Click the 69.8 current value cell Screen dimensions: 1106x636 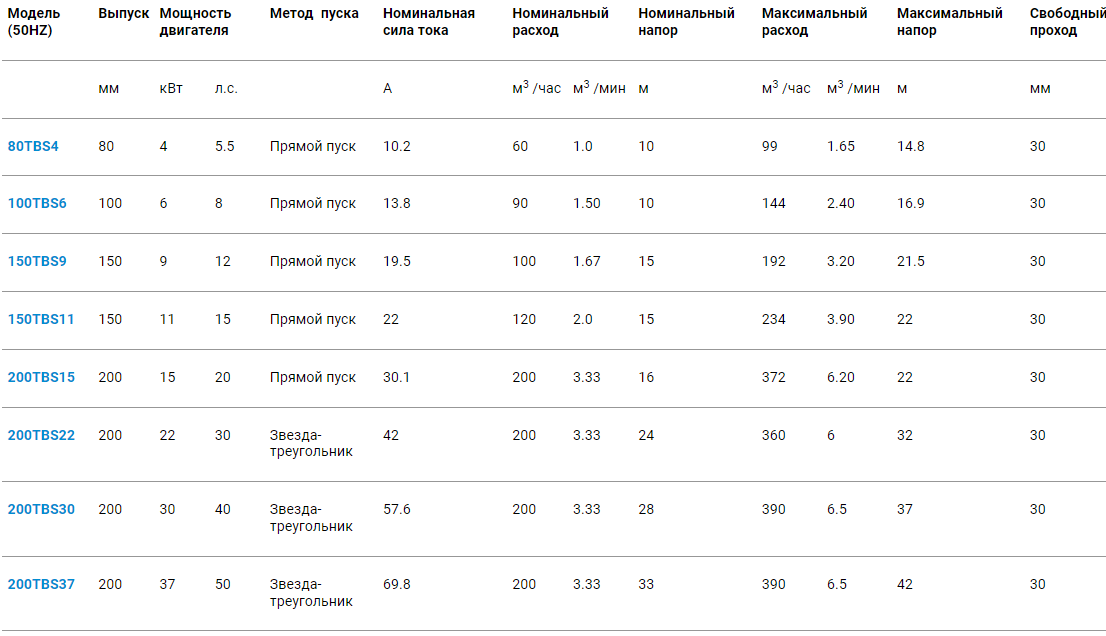(x=397, y=584)
